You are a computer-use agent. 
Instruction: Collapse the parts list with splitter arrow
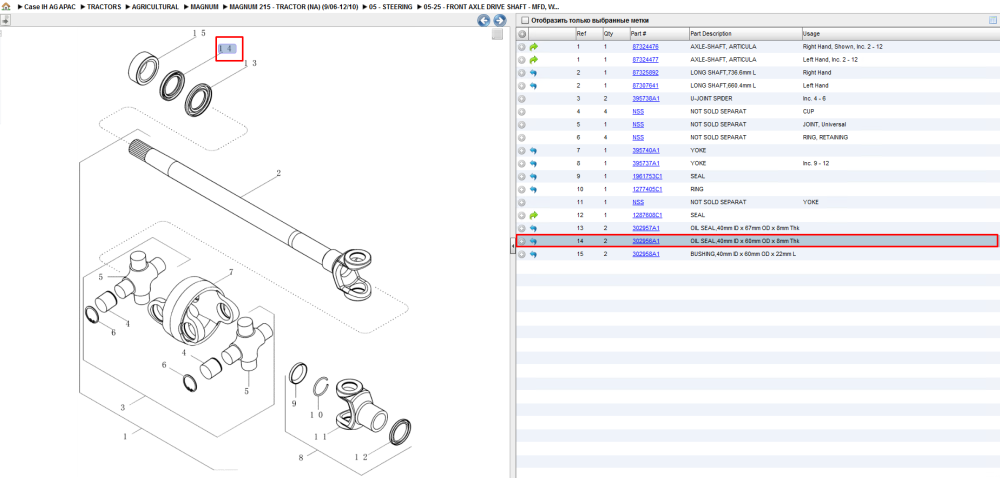pos(512,246)
